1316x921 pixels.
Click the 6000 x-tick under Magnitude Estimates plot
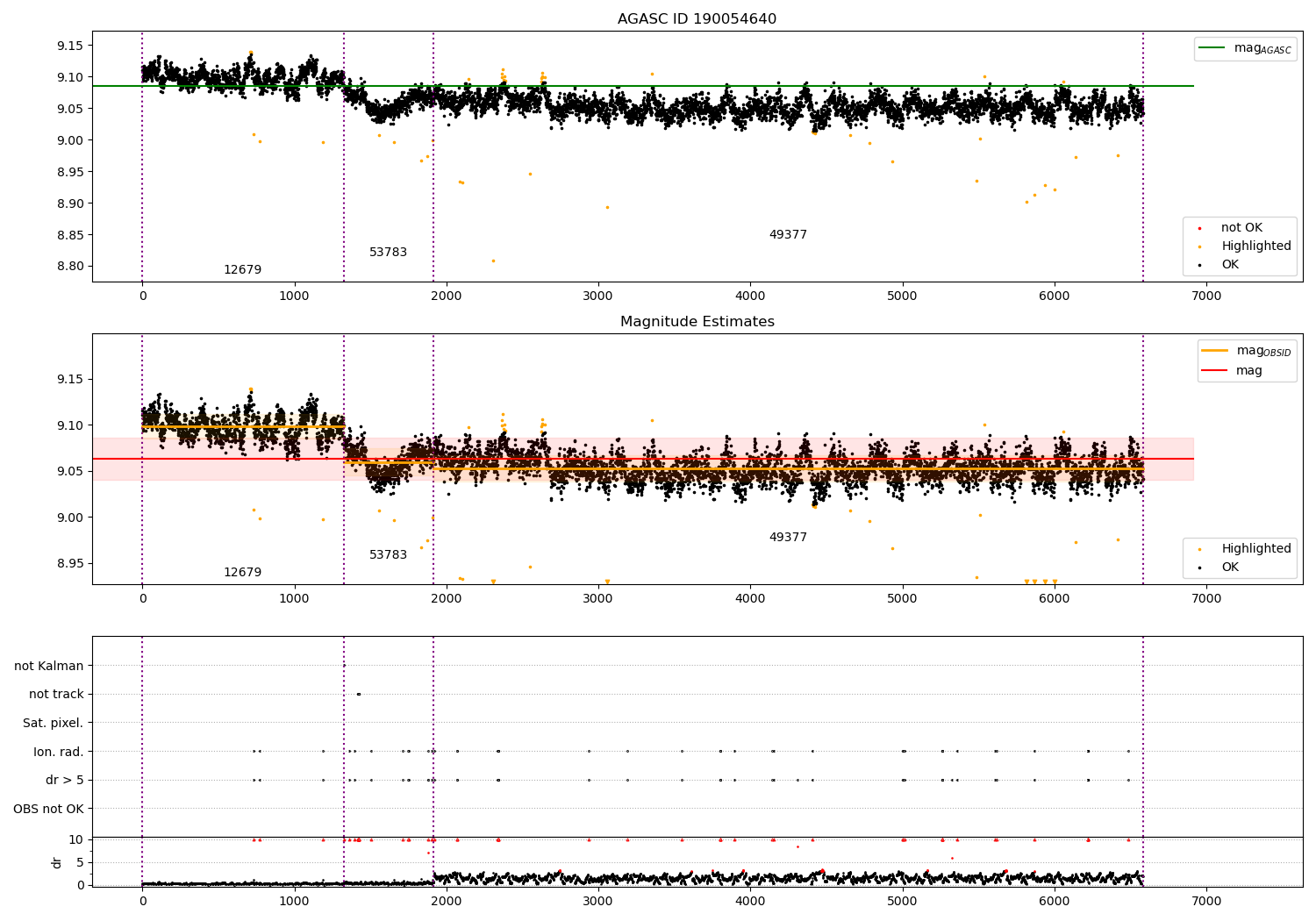pos(1054,599)
